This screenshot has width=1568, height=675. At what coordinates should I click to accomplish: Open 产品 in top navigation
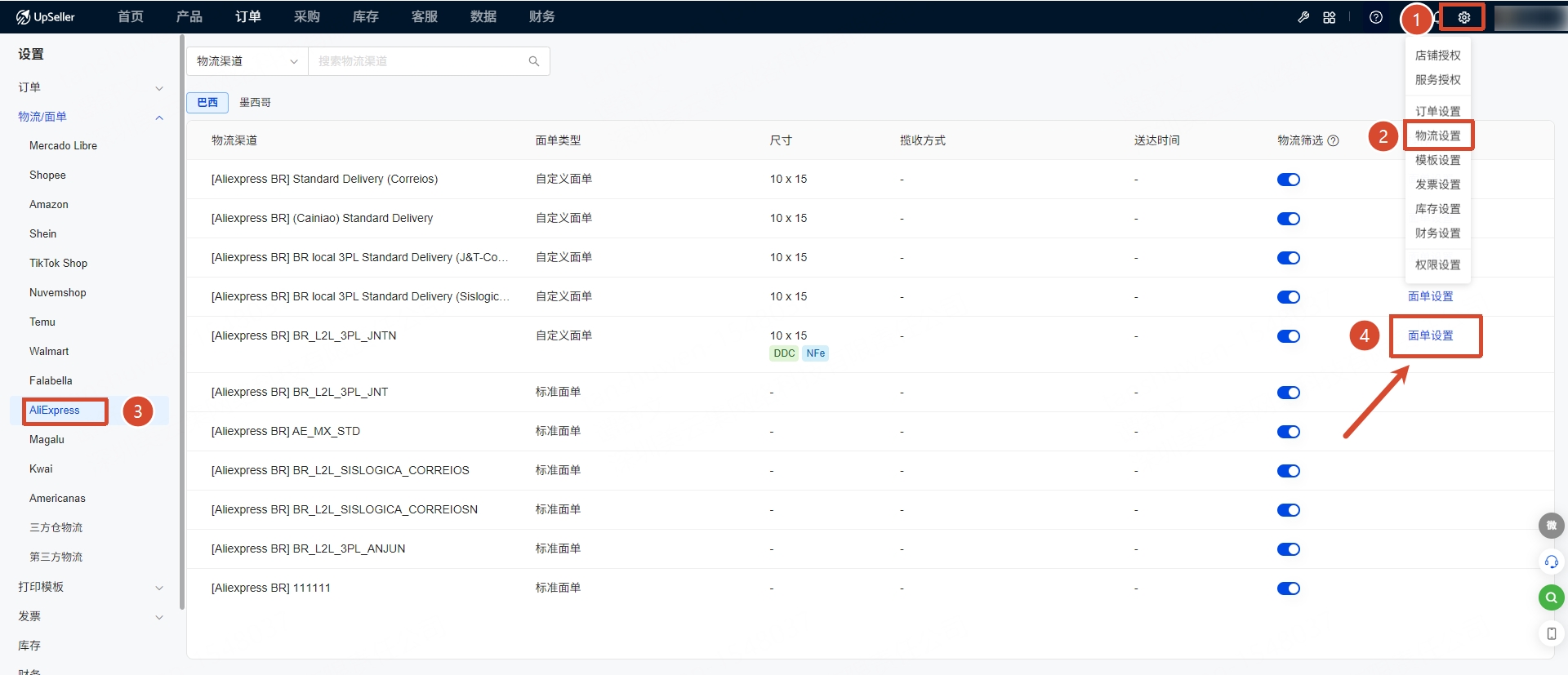pyautogui.click(x=189, y=17)
